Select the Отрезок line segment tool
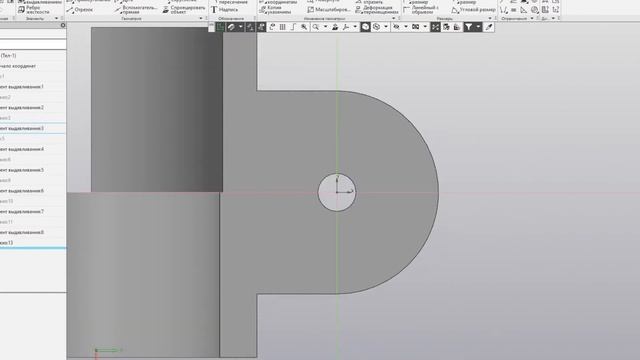This screenshot has width=640, height=360. [x=80, y=9]
